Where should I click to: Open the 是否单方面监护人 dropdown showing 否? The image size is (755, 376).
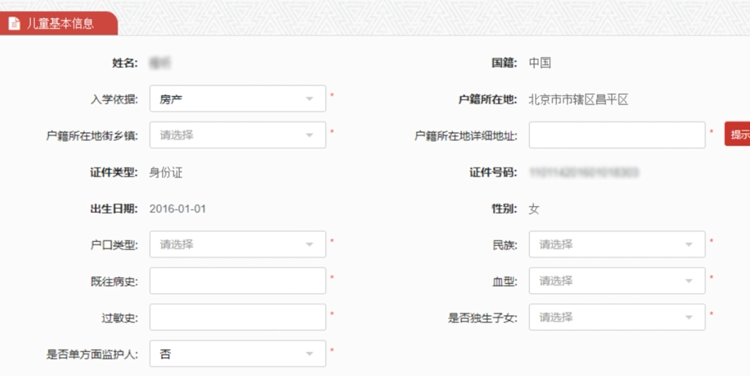click(x=237, y=354)
